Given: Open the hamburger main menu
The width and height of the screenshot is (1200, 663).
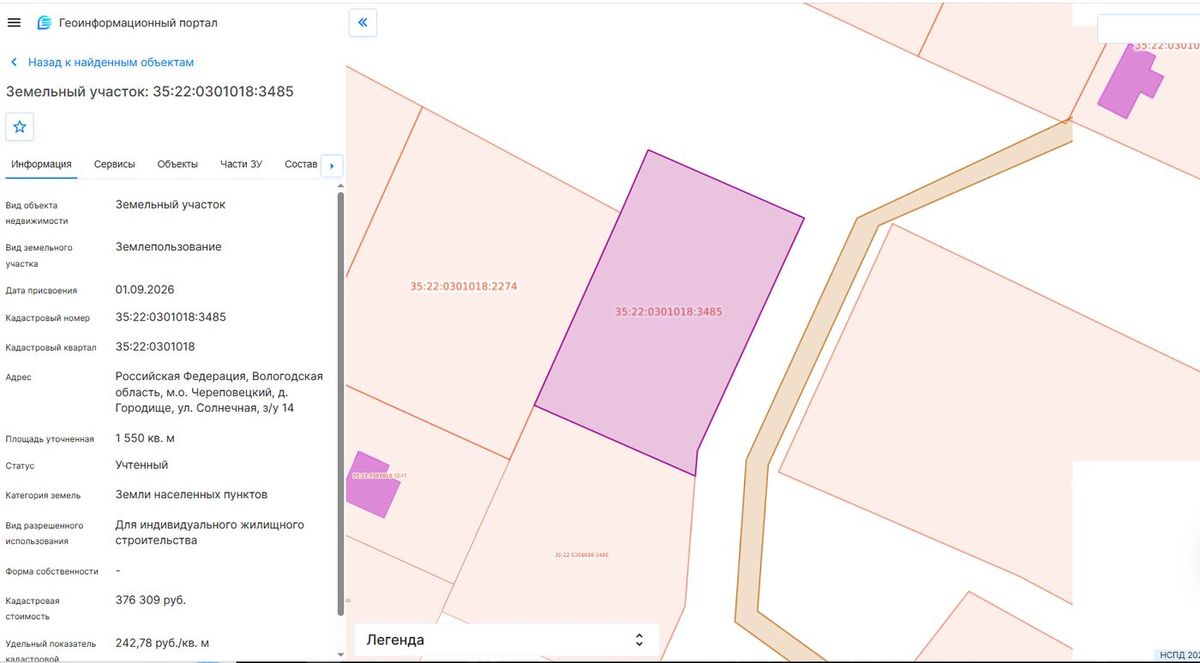Looking at the screenshot, I should (x=14, y=22).
